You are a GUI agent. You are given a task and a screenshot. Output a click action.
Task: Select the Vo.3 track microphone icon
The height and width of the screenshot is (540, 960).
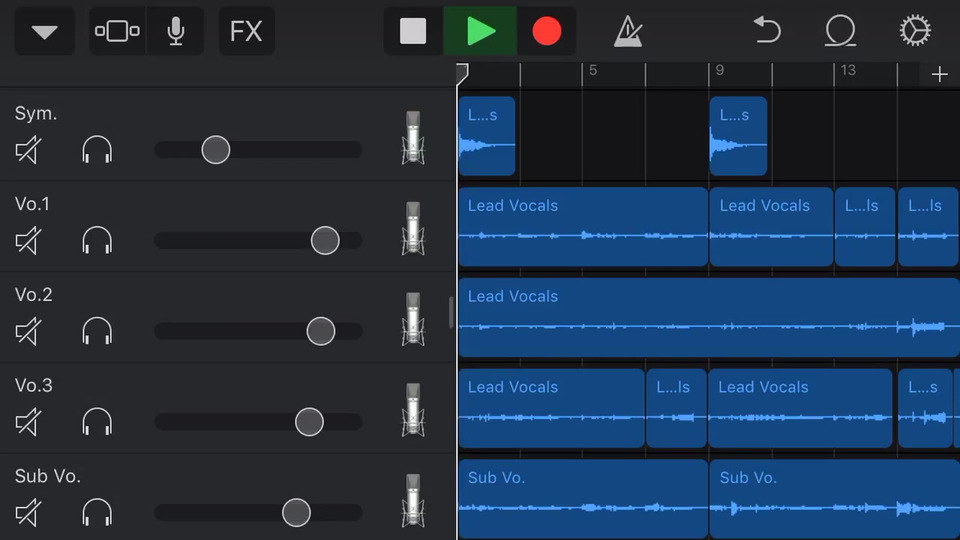click(x=413, y=410)
